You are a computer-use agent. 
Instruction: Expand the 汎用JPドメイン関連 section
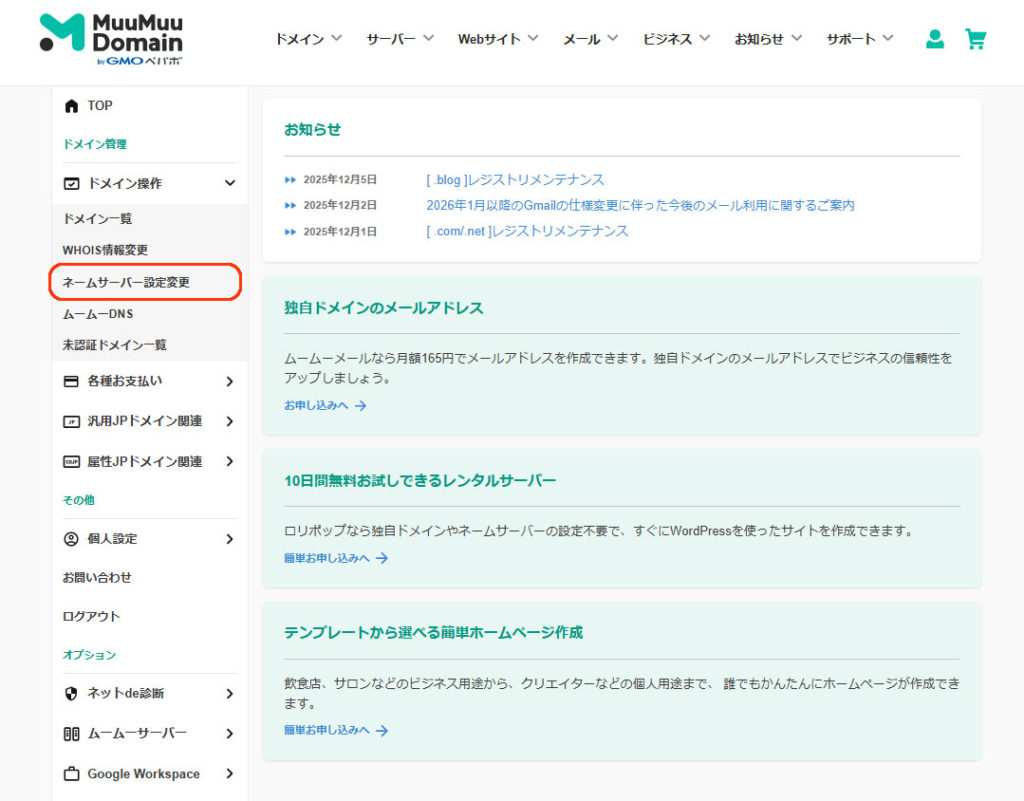point(229,422)
